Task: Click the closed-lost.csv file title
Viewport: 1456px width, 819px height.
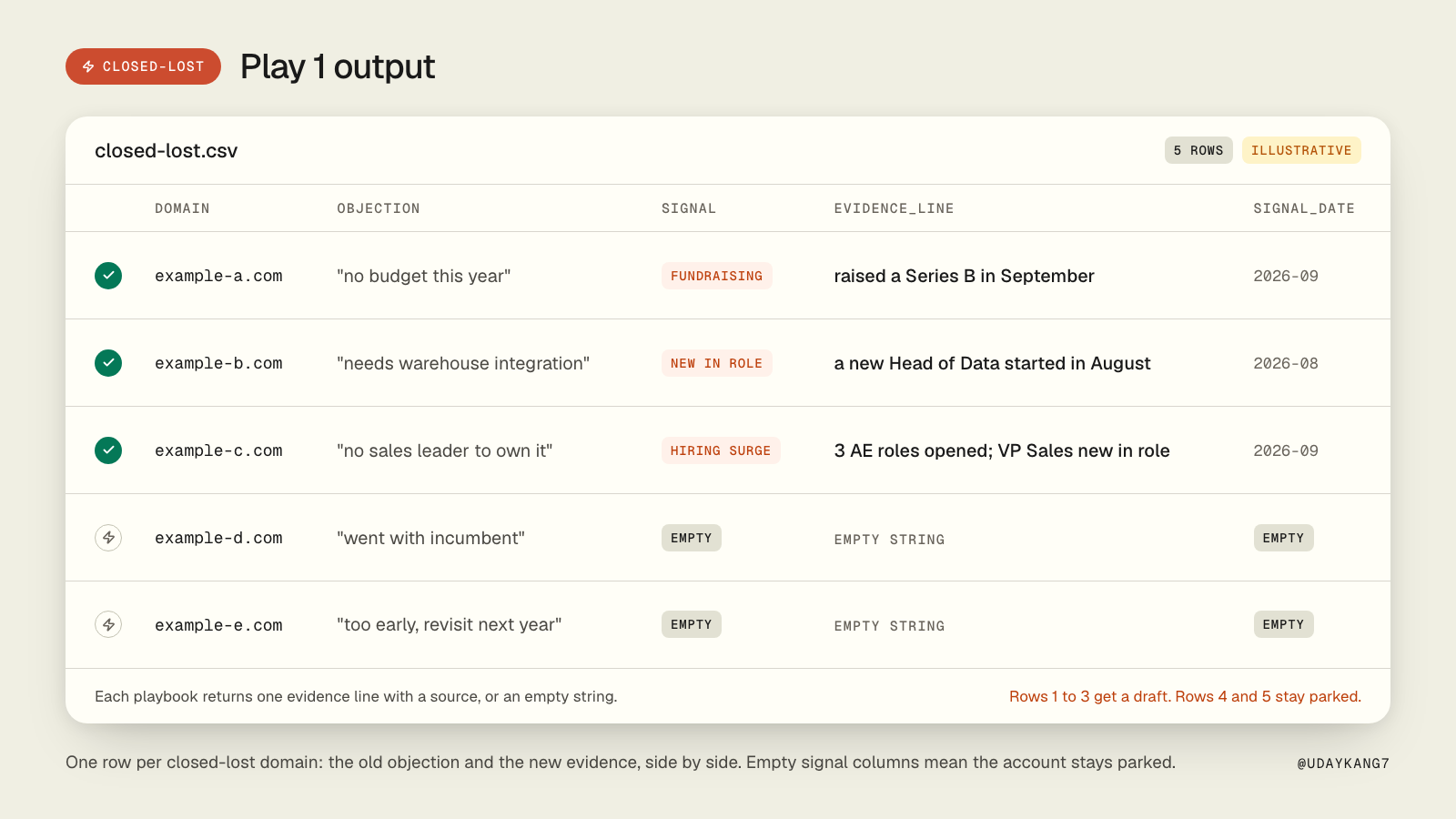Action: 167,151
